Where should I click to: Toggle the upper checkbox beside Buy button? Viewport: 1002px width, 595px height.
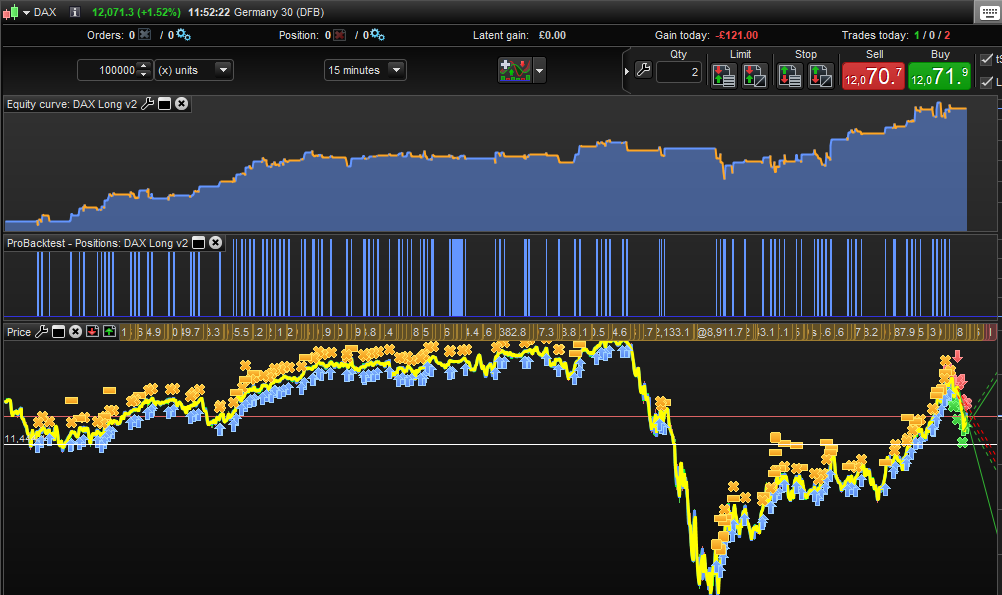point(988,59)
